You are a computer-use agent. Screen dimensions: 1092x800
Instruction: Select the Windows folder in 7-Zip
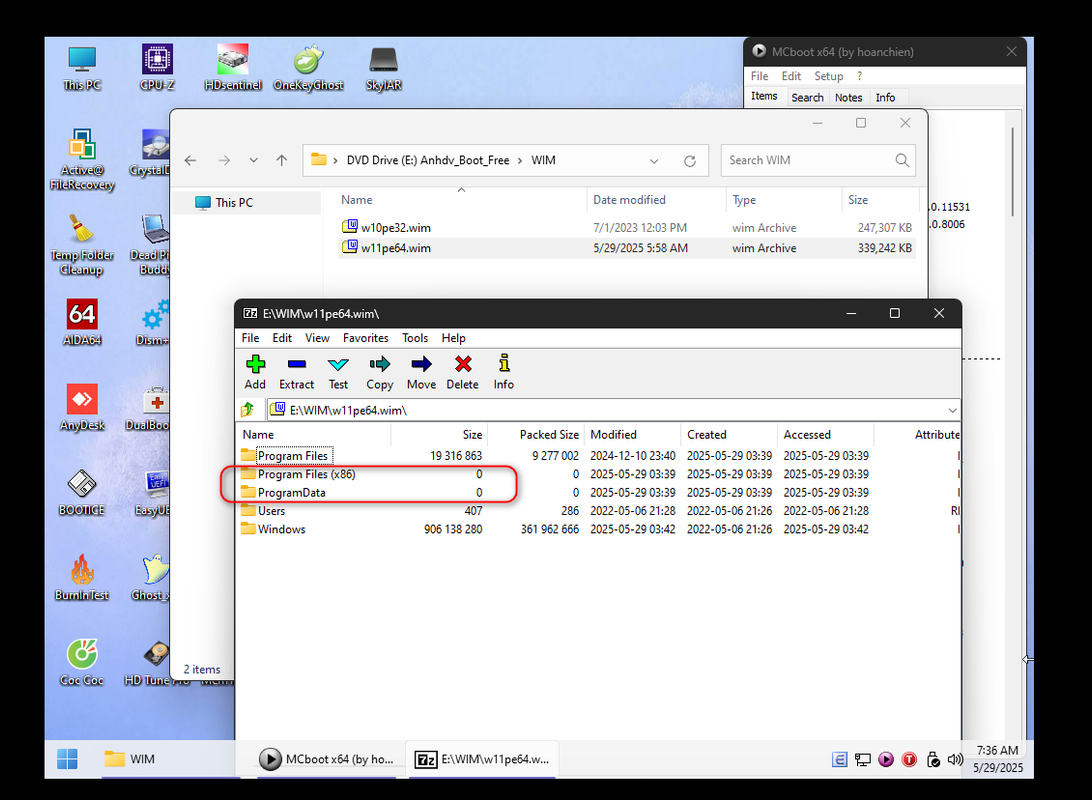pyautogui.click(x=599, y=529)
